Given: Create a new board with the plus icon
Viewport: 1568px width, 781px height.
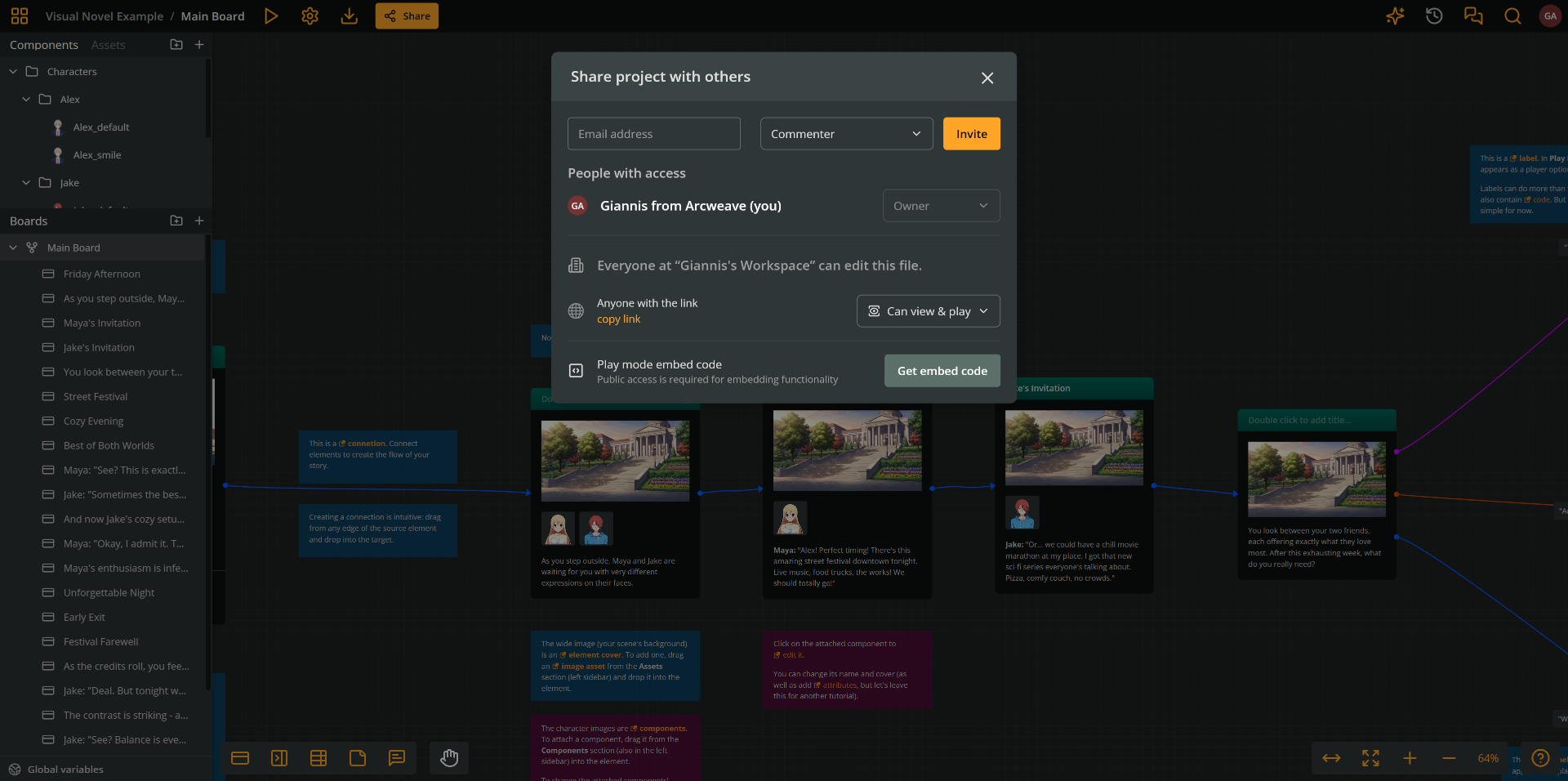Looking at the screenshot, I should (198, 221).
